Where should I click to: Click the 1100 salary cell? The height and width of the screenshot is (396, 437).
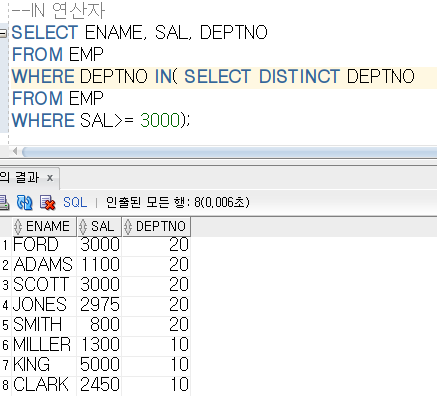(x=99, y=265)
